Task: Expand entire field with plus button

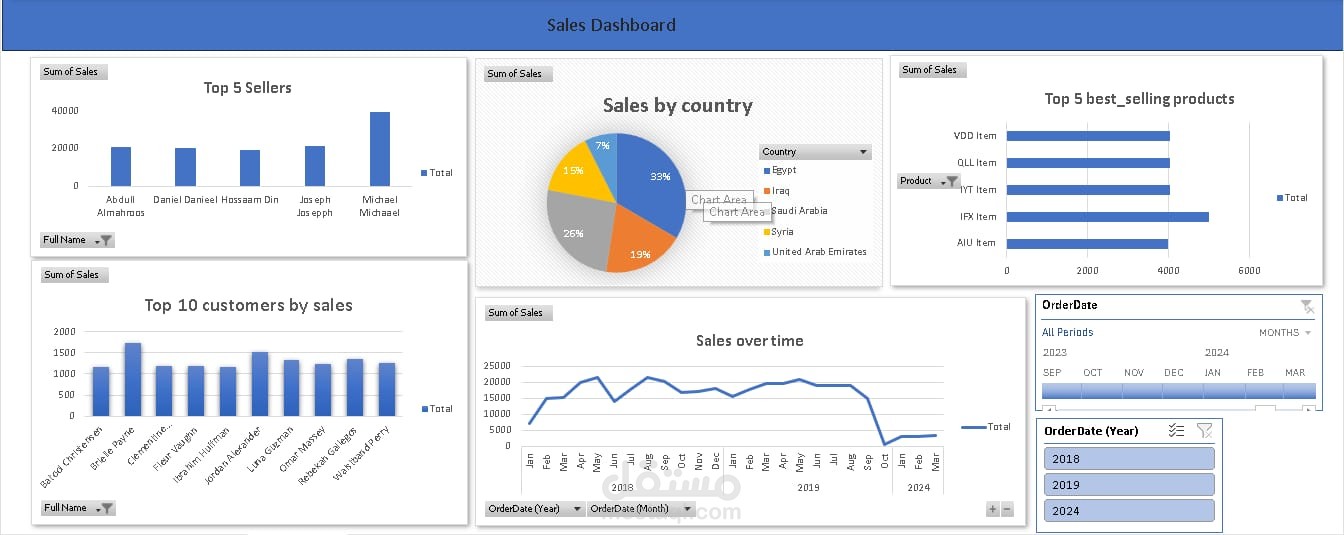Action: point(993,509)
